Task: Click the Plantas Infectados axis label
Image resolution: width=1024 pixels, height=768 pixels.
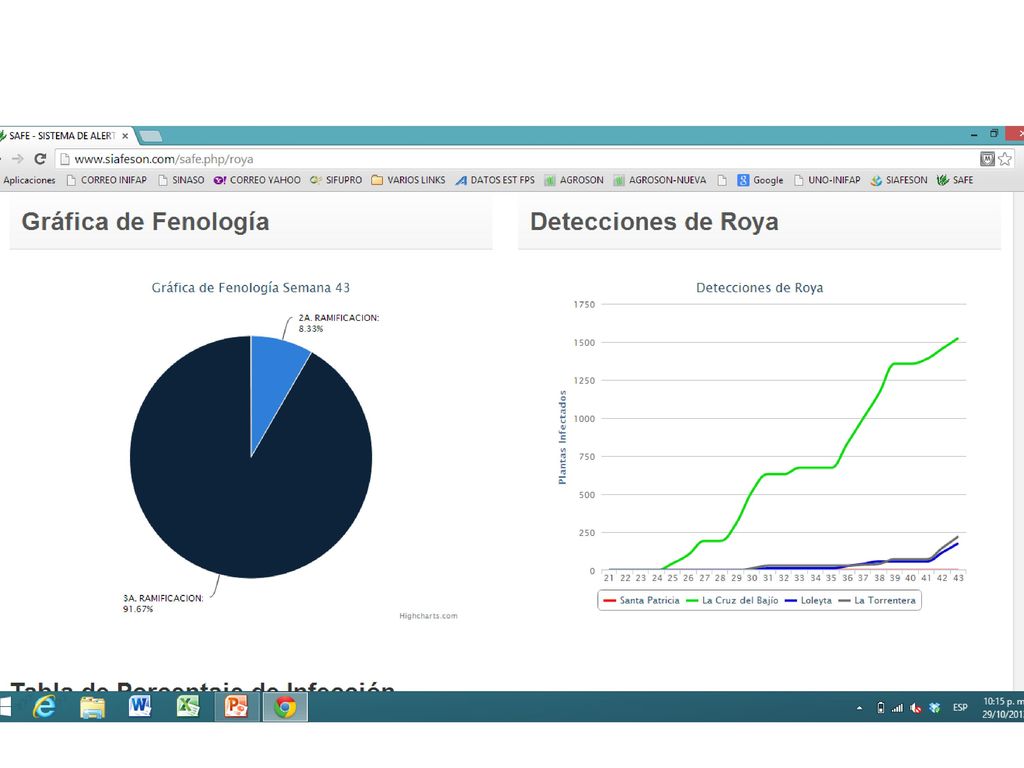Action: 562,438
